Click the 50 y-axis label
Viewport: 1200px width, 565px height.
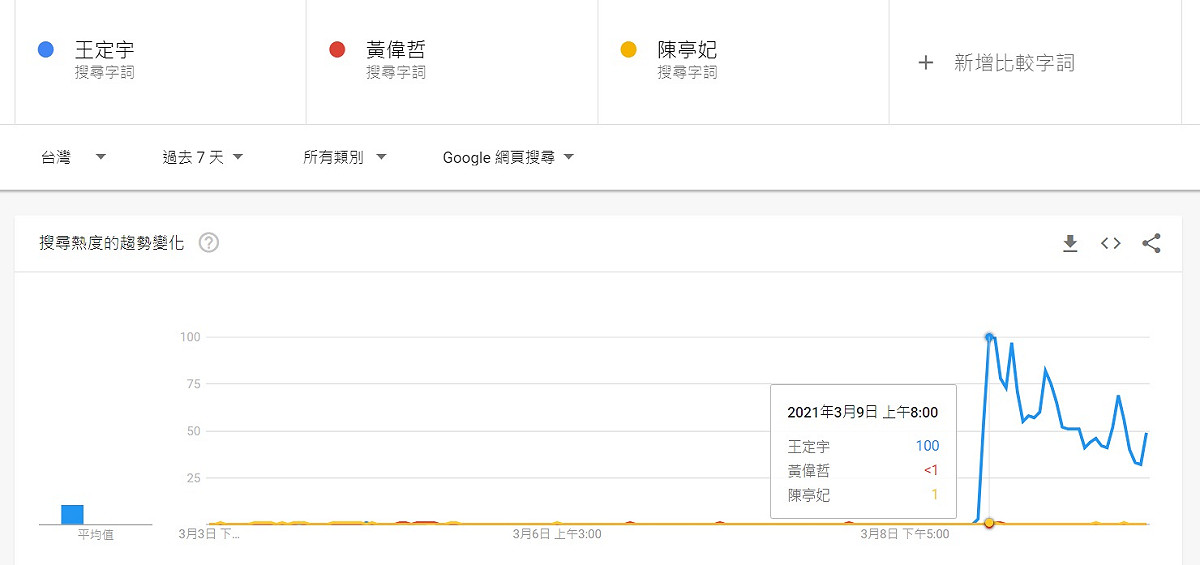193,431
